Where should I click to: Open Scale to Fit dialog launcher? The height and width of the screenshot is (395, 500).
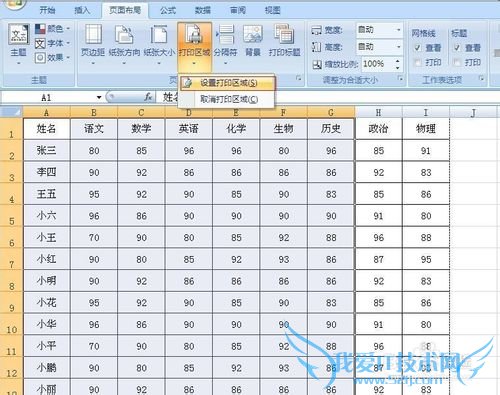(x=400, y=79)
